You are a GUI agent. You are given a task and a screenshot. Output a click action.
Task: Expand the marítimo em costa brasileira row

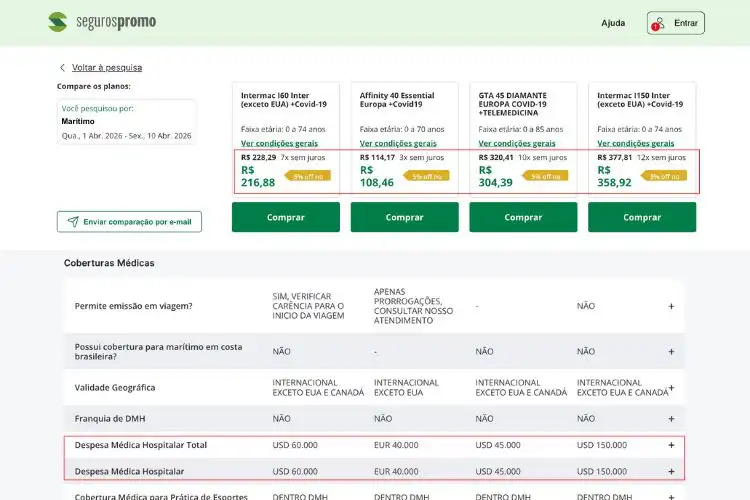click(671, 352)
